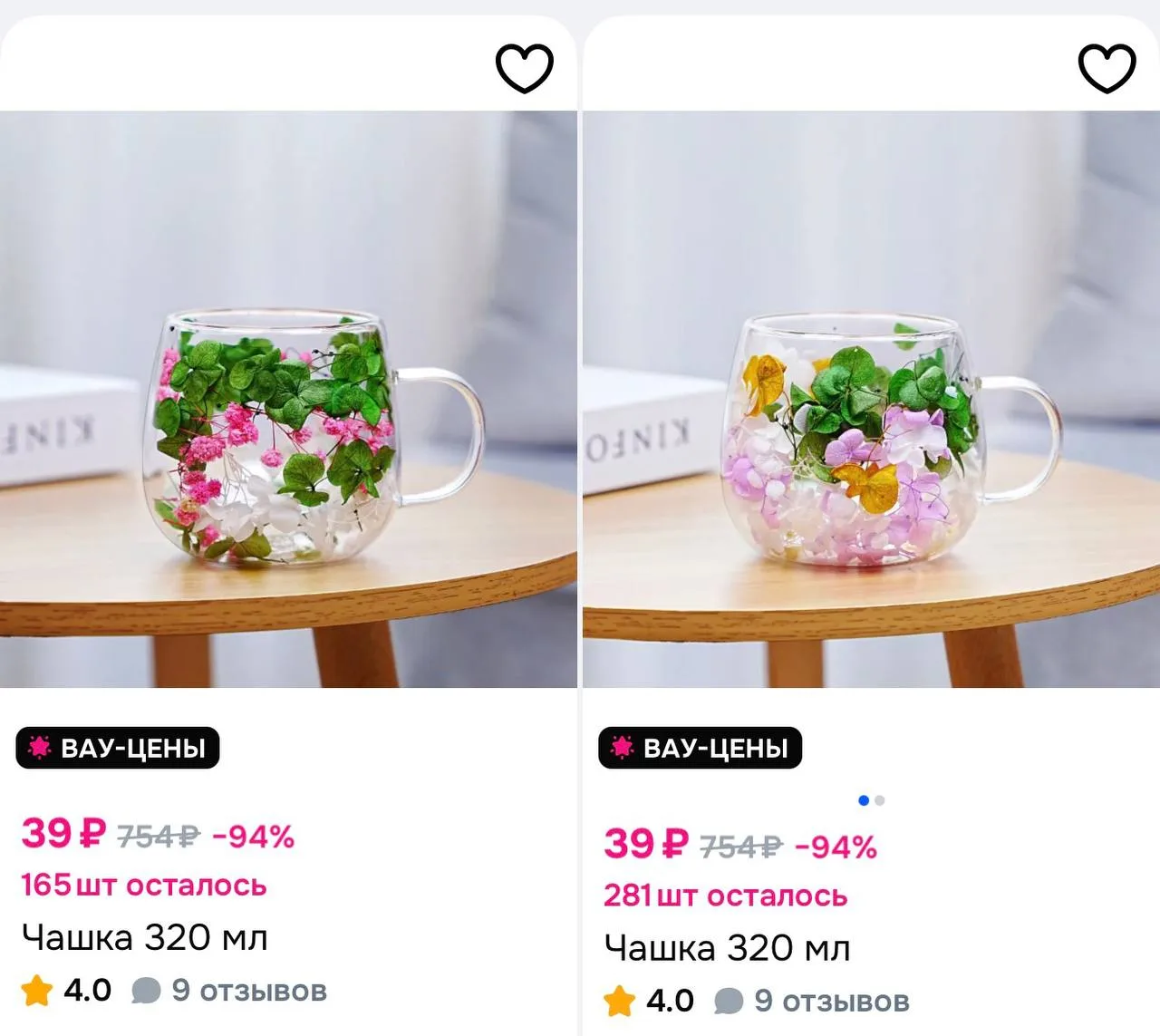
Task: Tap ВАУ-ЦЕНЫ badge on right product
Action: [x=701, y=748]
